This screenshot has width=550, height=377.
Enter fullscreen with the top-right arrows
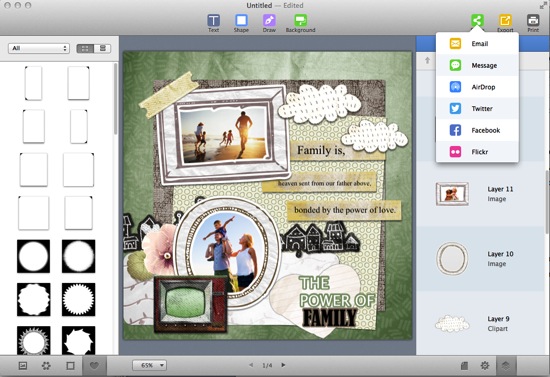tap(543, 5)
